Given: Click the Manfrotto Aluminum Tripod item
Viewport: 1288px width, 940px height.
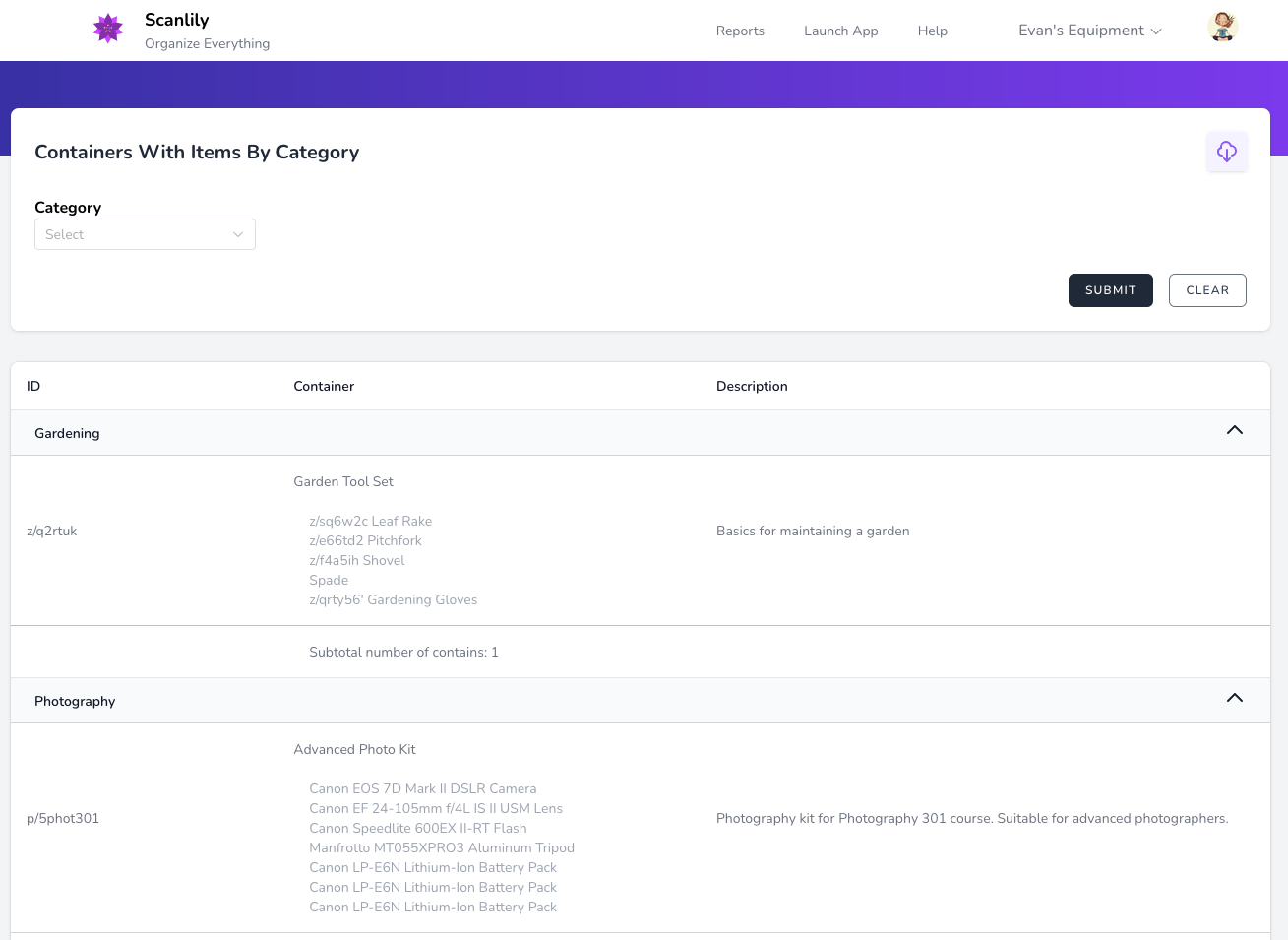Looking at the screenshot, I should click(441, 847).
